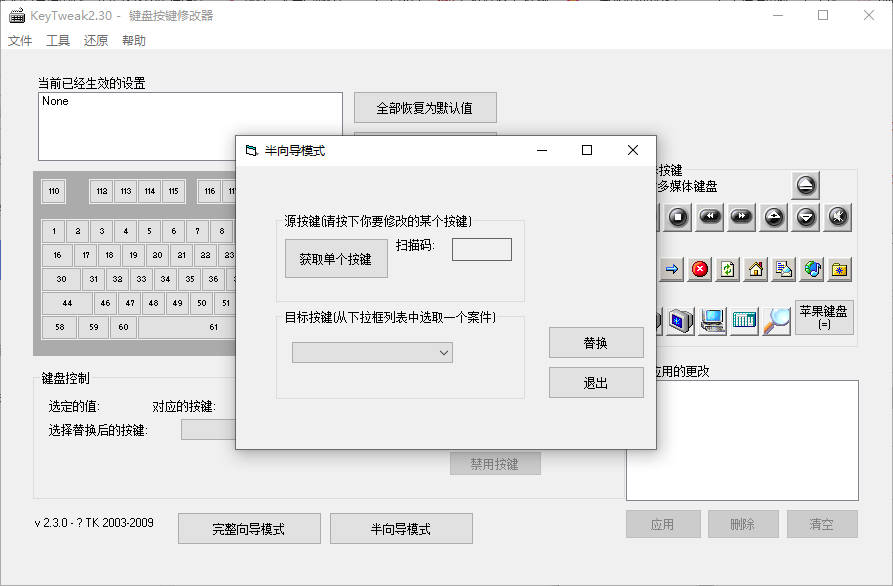Select keyboard key 115

[x=174, y=191]
